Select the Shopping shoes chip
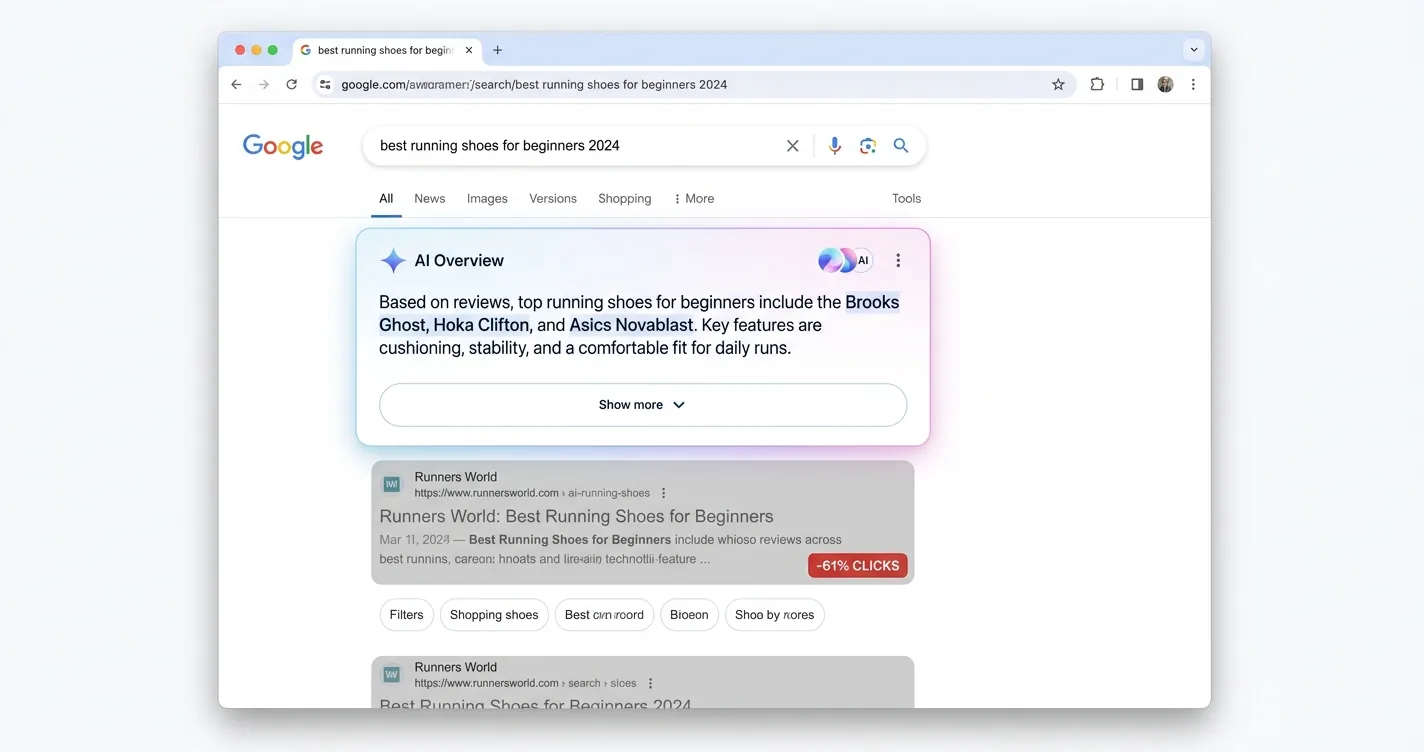This screenshot has height=752, width=1424. pyautogui.click(x=495, y=615)
